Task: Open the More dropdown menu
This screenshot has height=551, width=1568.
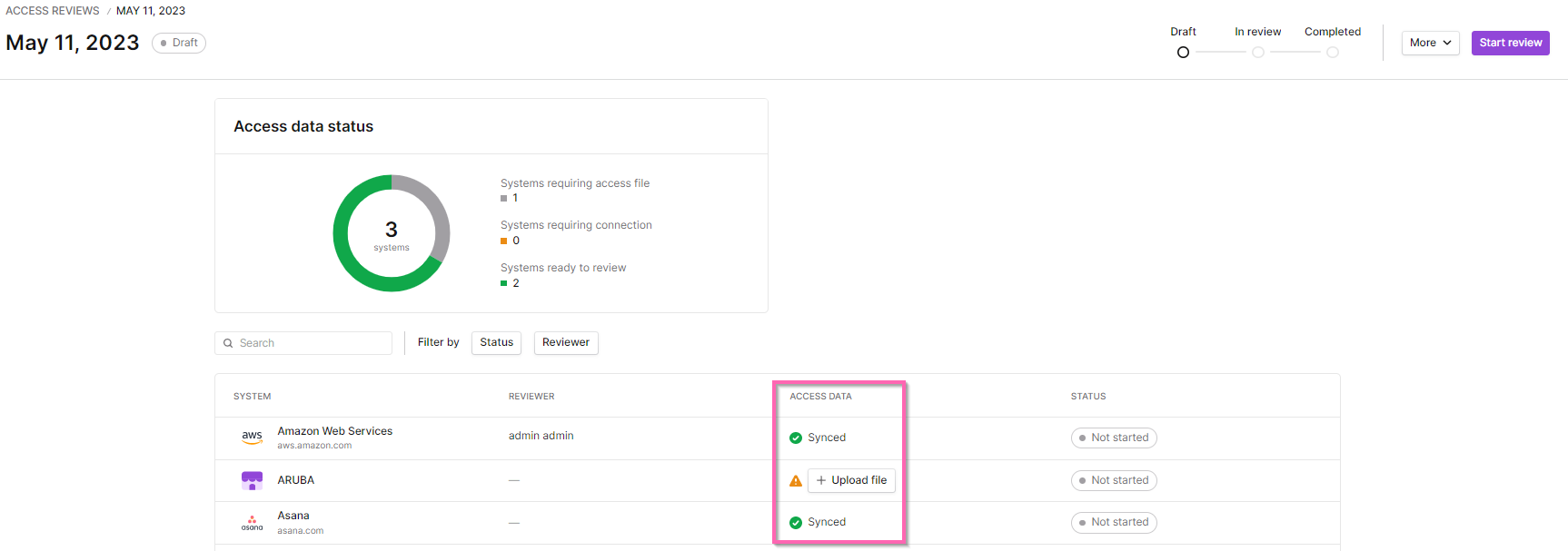Action: click(1430, 43)
